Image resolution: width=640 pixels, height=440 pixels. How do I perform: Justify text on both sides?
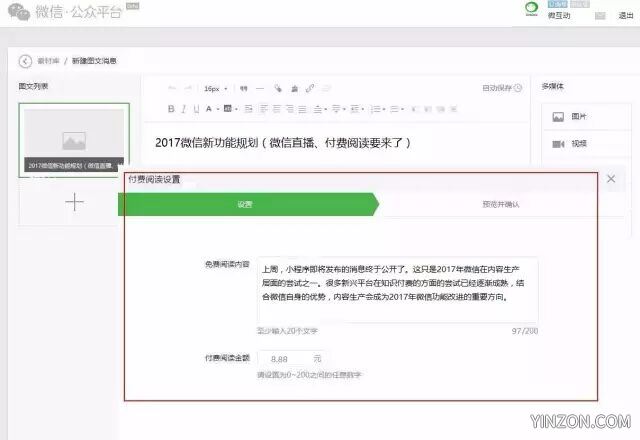point(302,109)
